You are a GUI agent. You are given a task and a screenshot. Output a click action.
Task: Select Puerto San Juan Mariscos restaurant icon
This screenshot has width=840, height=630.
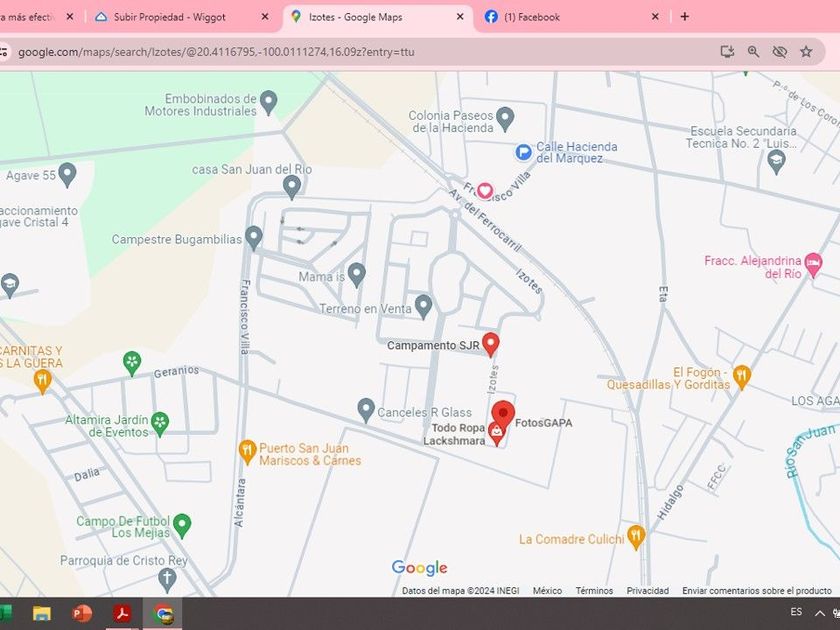[x=247, y=452]
